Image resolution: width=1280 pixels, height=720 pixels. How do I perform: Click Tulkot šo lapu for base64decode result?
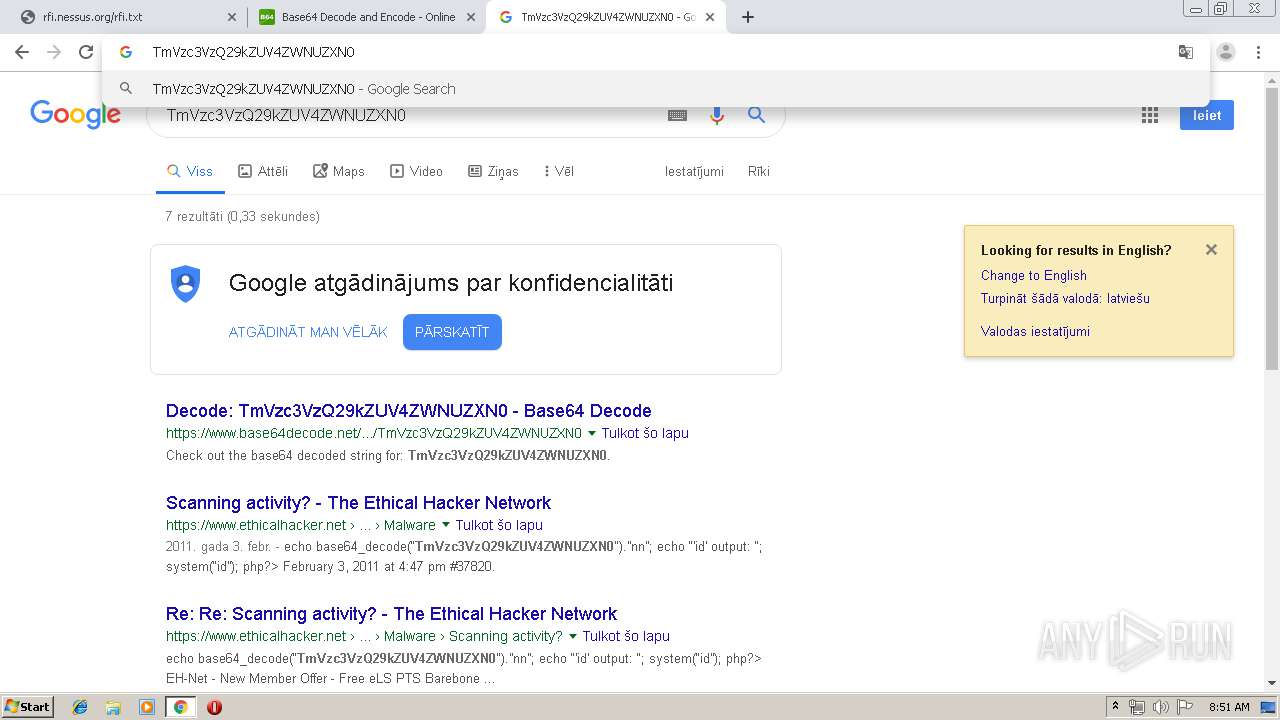(645, 433)
